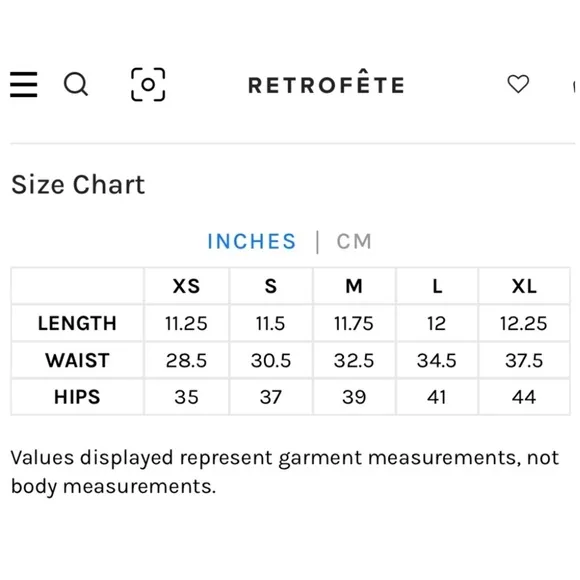Switch size chart to INCHES
The height and width of the screenshot is (580, 580).
pyautogui.click(x=252, y=242)
